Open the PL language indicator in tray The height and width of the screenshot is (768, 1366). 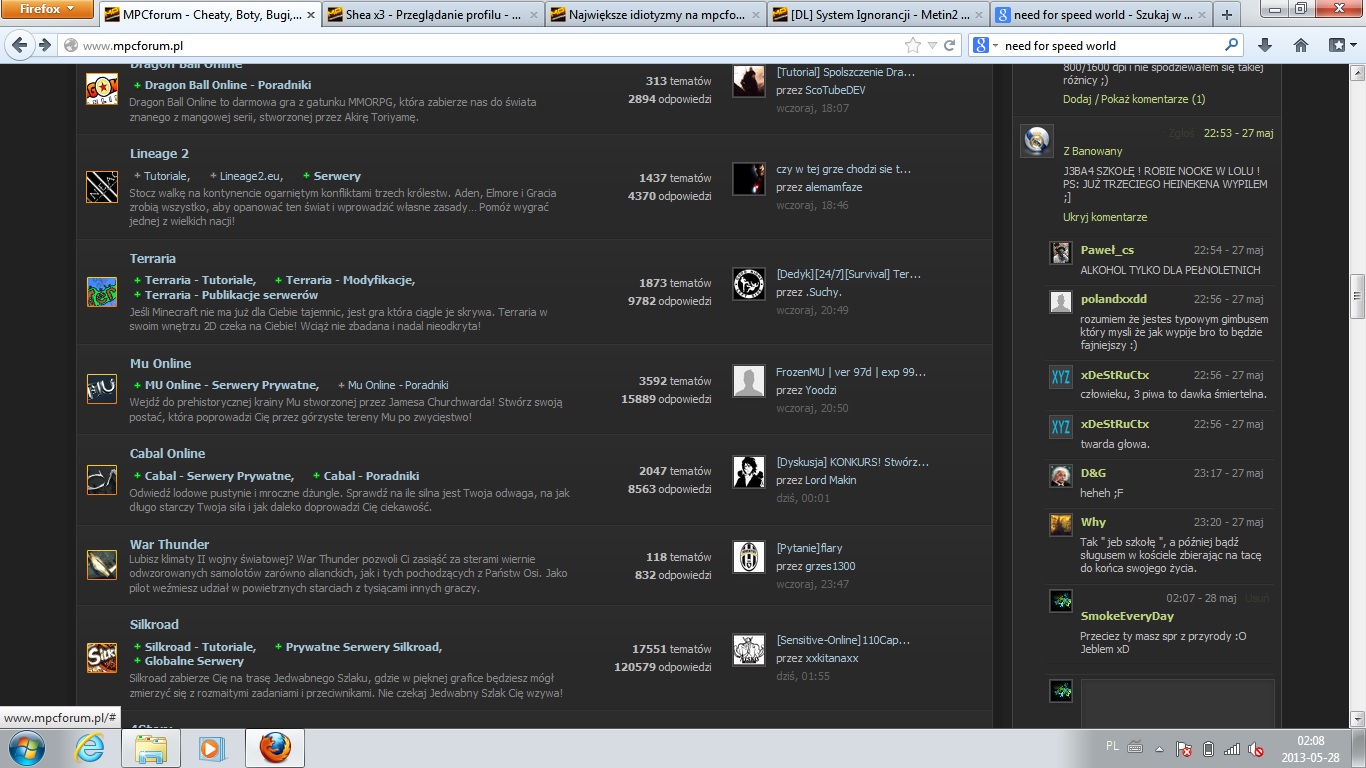tap(1113, 746)
